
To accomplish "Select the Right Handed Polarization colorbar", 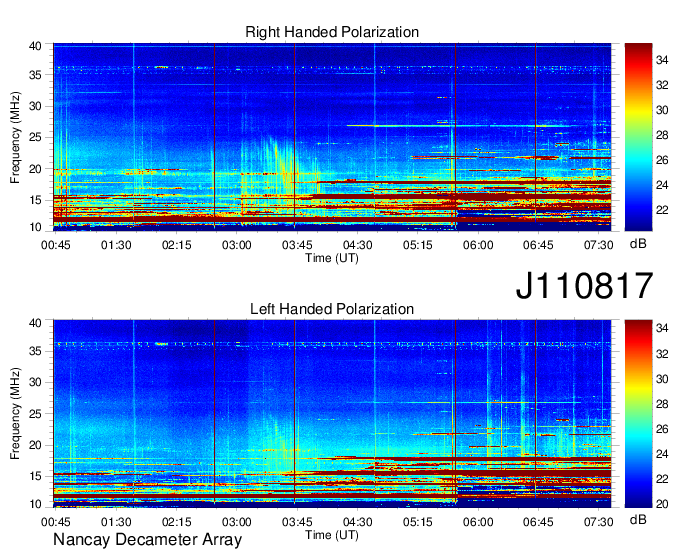I will [638, 137].
